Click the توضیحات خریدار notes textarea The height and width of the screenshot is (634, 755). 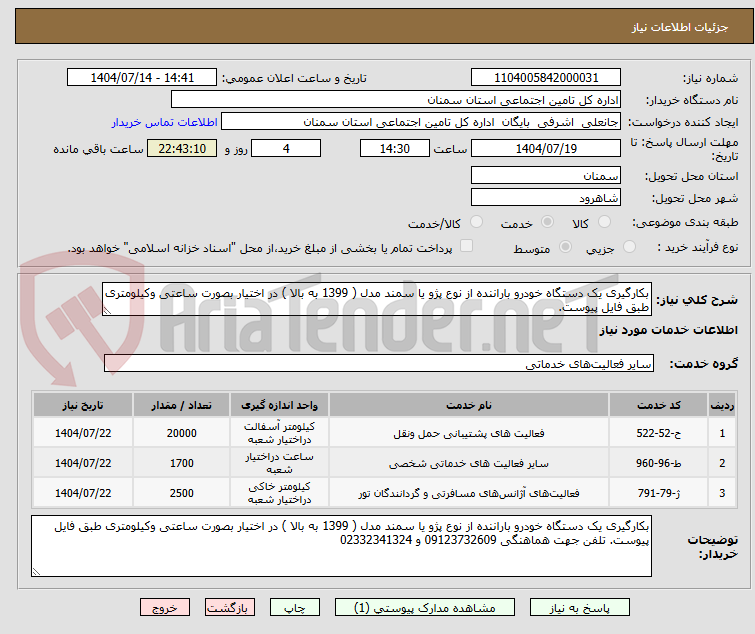341,546
